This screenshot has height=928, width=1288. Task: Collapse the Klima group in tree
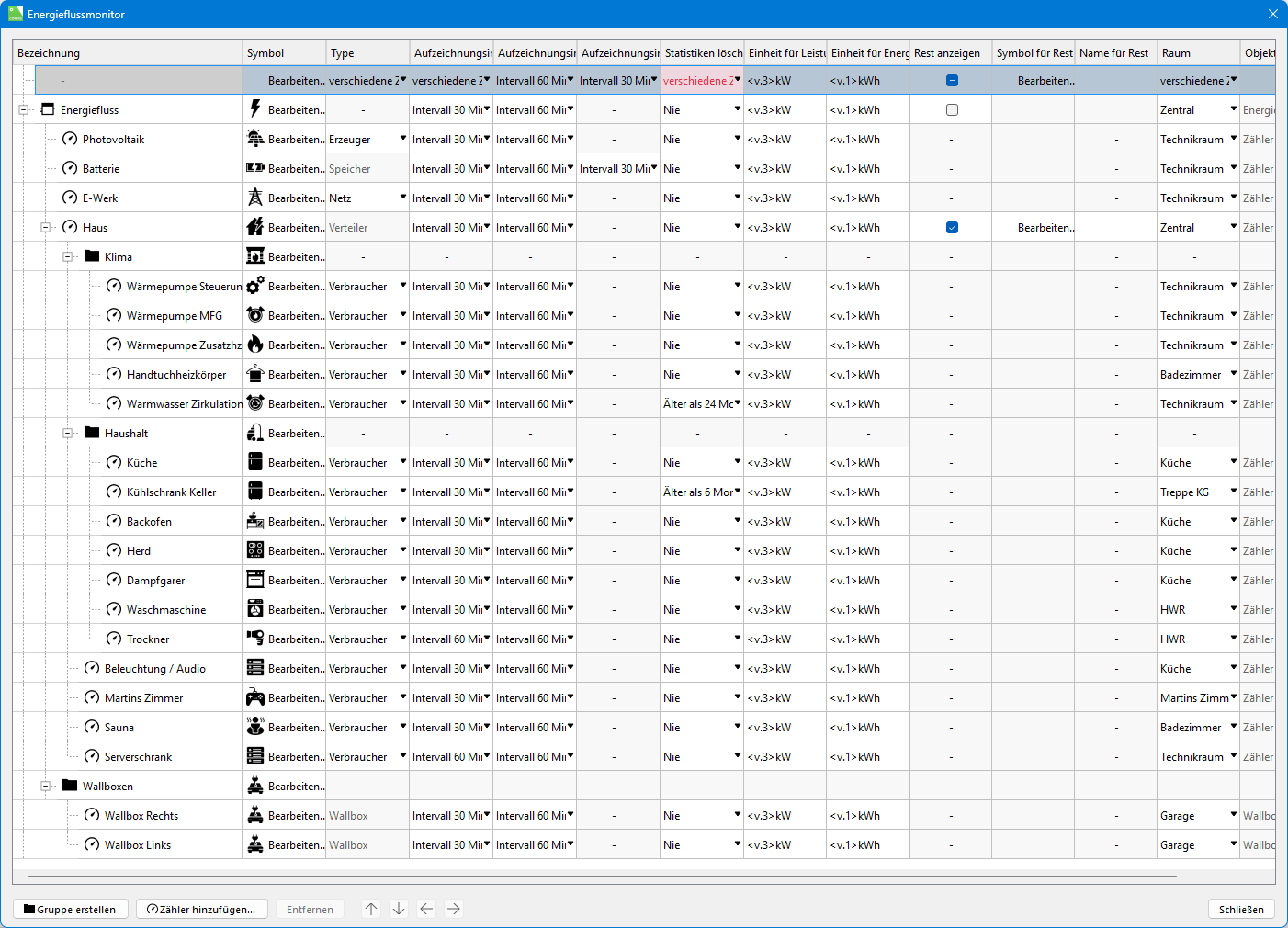[x=68, y=257]
